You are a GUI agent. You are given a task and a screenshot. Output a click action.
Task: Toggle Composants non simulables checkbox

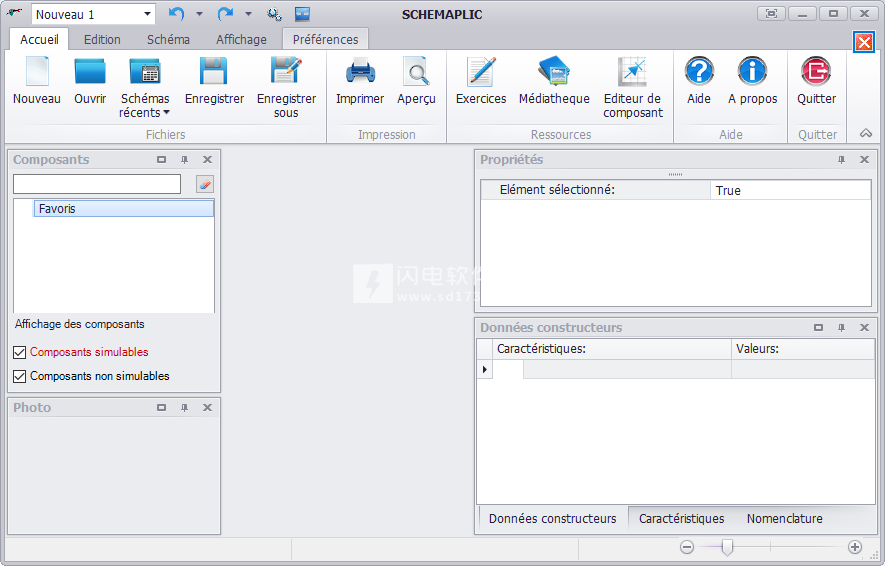tap(20, 376)
